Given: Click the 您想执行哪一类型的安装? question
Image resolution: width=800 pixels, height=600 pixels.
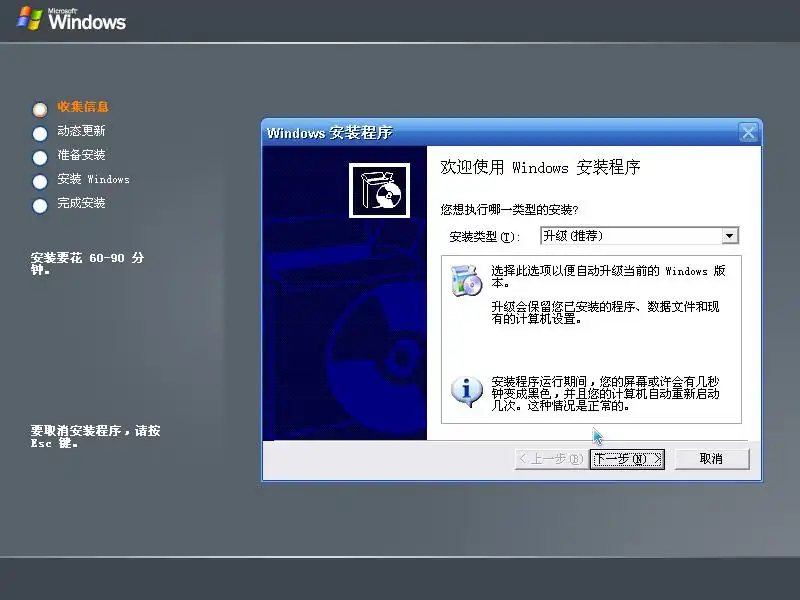Looking at the screenshot, I should tap(509, 210).
